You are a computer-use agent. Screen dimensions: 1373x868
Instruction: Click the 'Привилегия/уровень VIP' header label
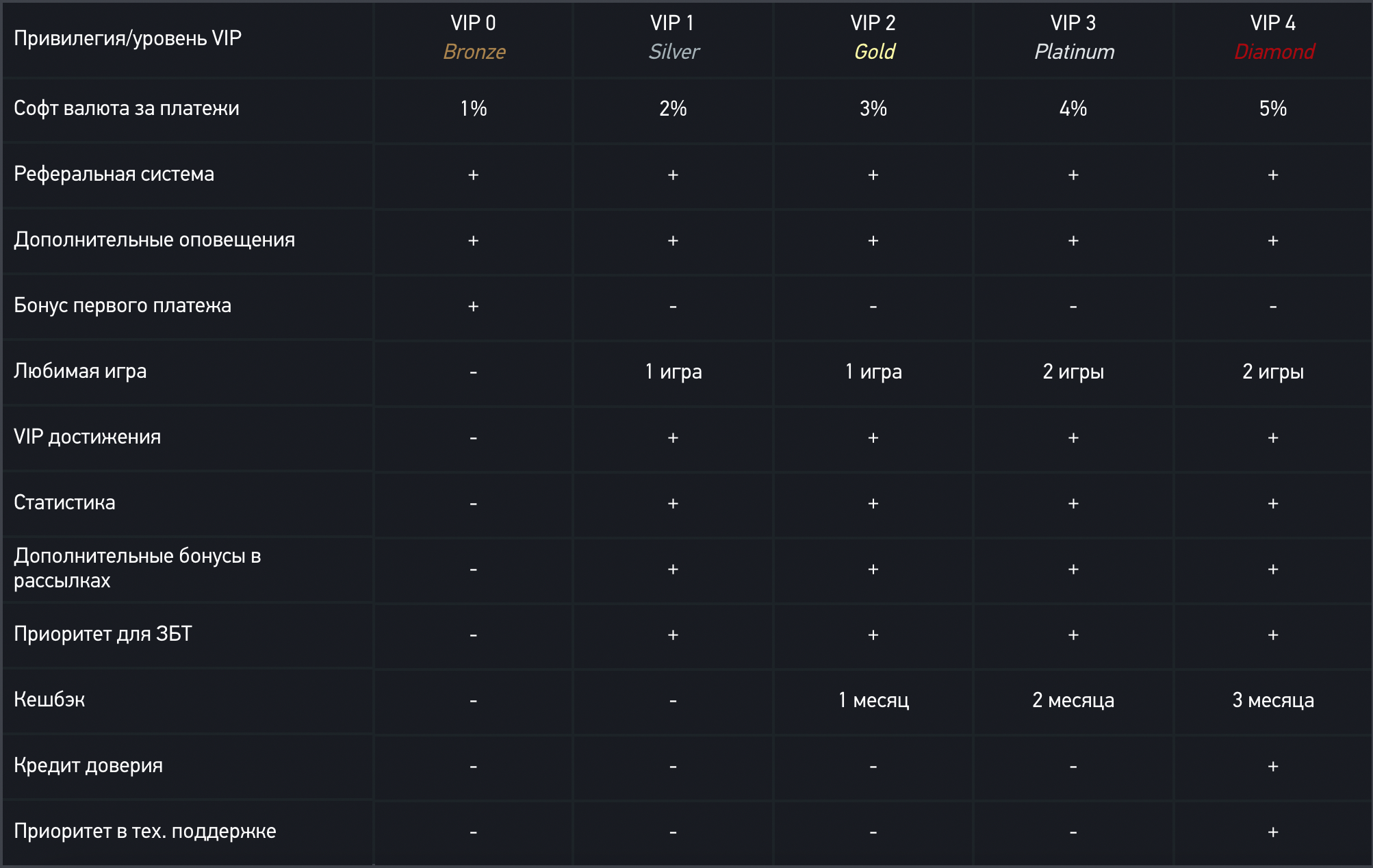click(127, 38)
